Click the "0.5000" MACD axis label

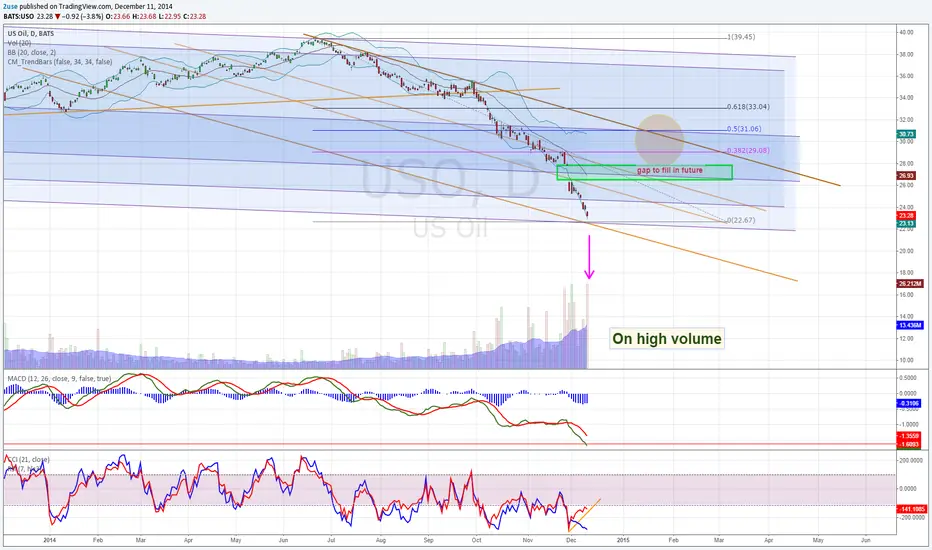click(909, 378)
